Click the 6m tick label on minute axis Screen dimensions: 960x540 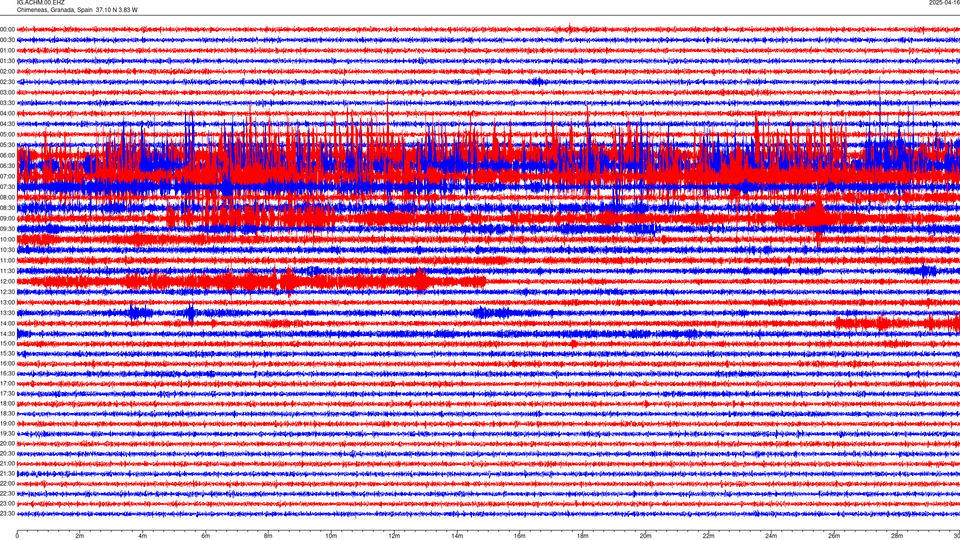coord(205,536)
